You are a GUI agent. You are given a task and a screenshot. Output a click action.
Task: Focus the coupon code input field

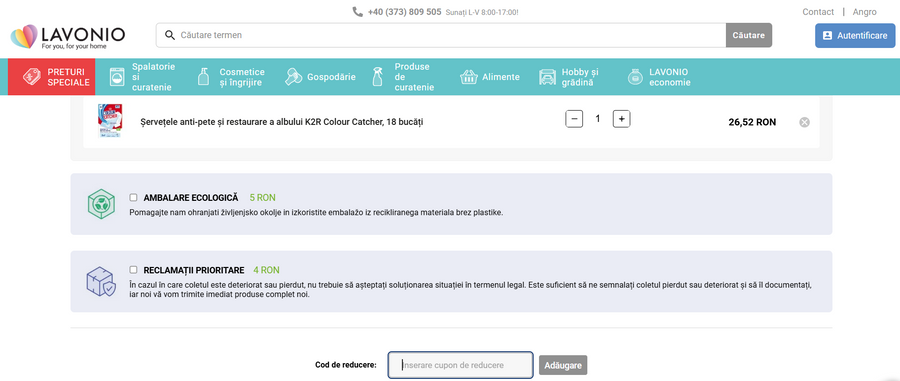(x=460, y=365)
